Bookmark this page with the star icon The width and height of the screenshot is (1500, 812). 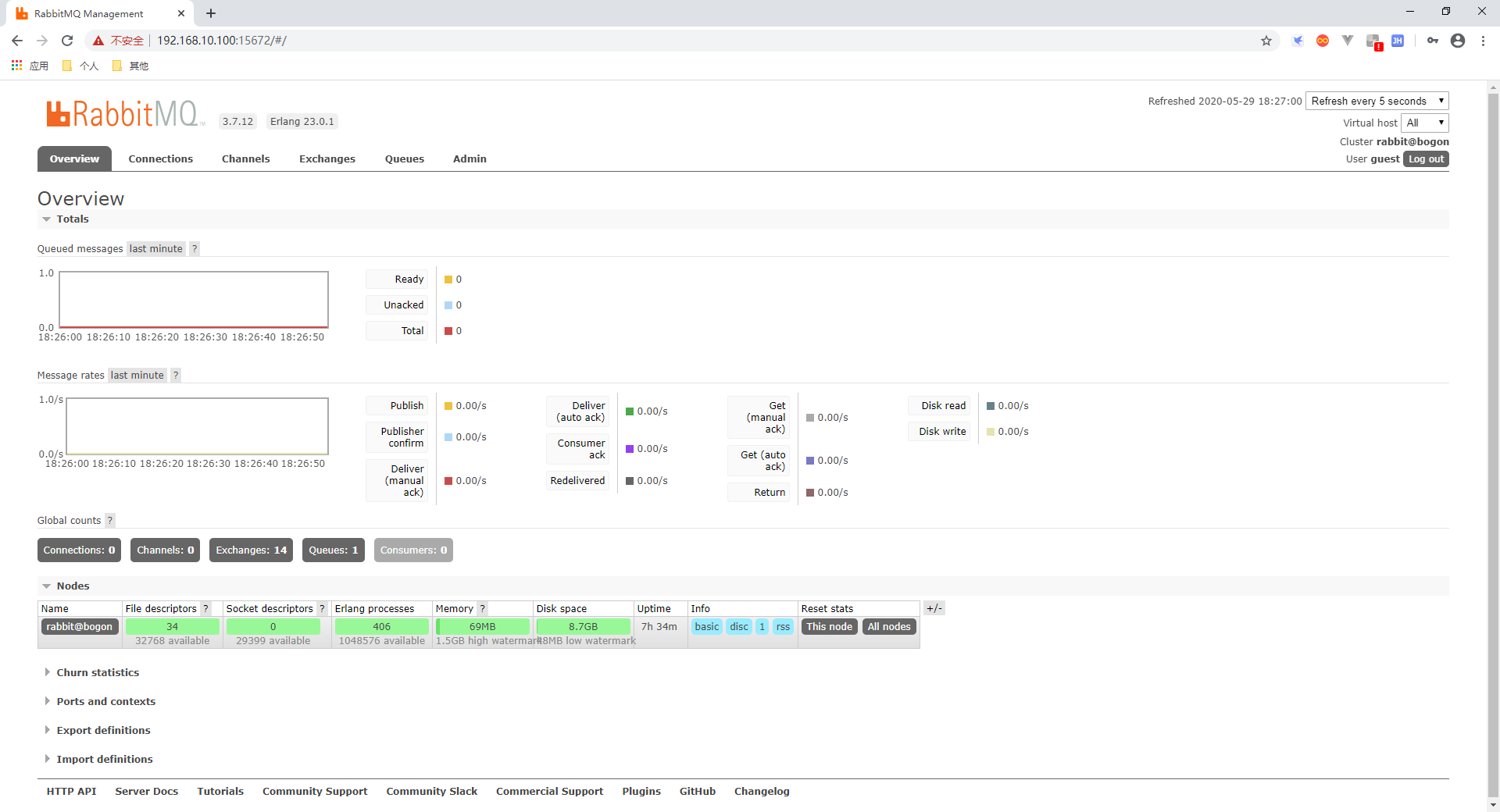pos(1266,41)
